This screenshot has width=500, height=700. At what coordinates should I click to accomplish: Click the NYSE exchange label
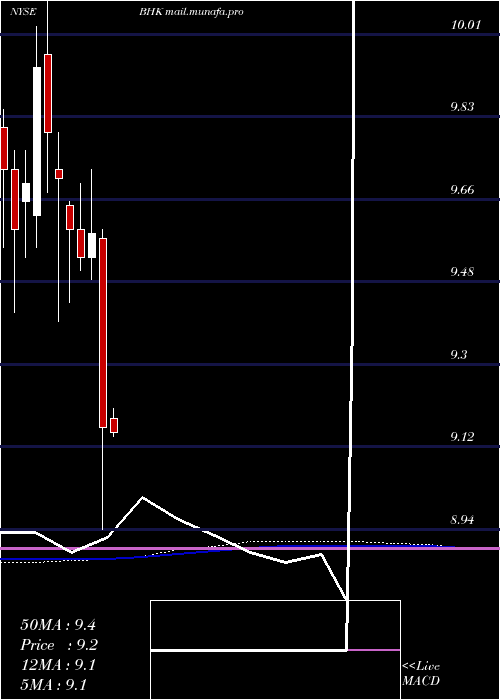(22, 12)
